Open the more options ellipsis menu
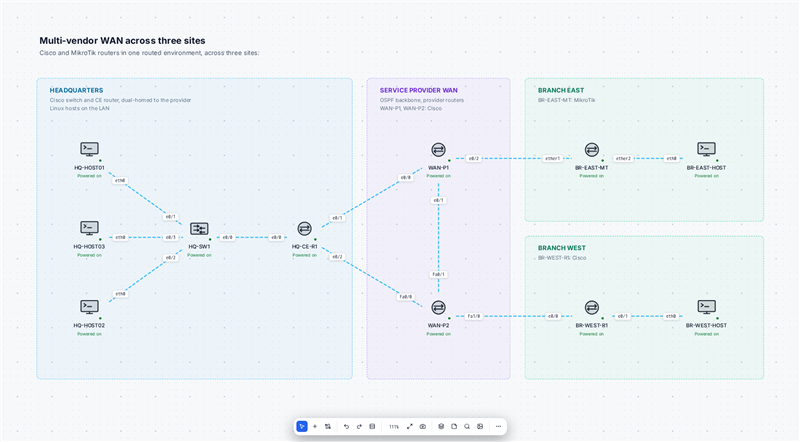This screenshot has width=800, height=442. coord(498,426)
